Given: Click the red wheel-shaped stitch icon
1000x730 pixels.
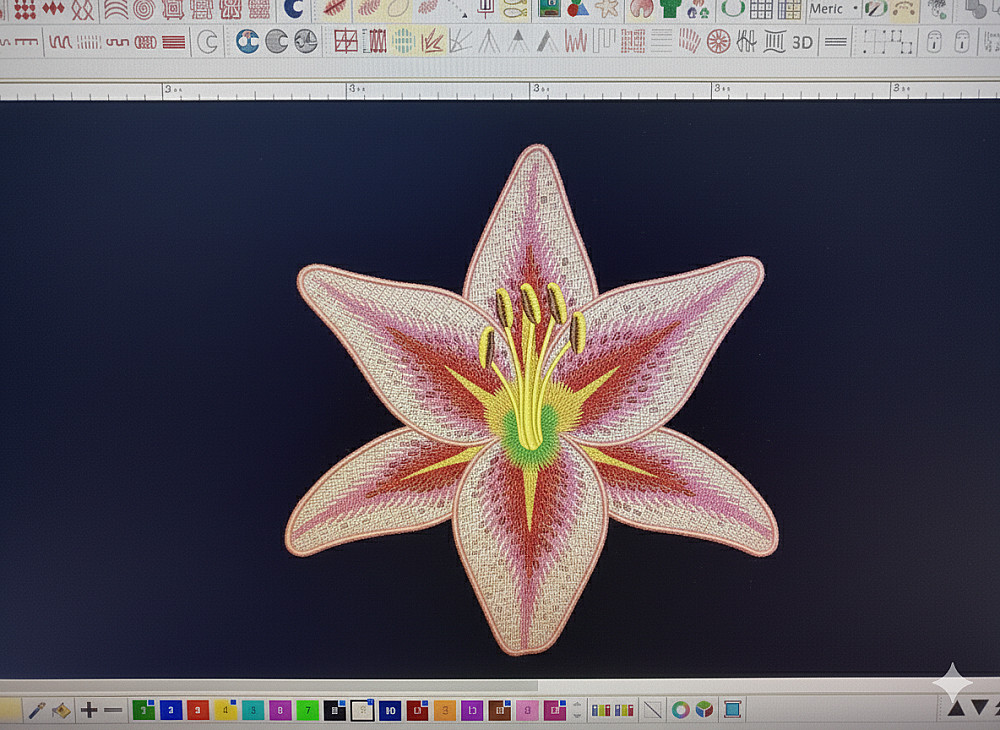Looking at the screenshot, I should 718,42.
